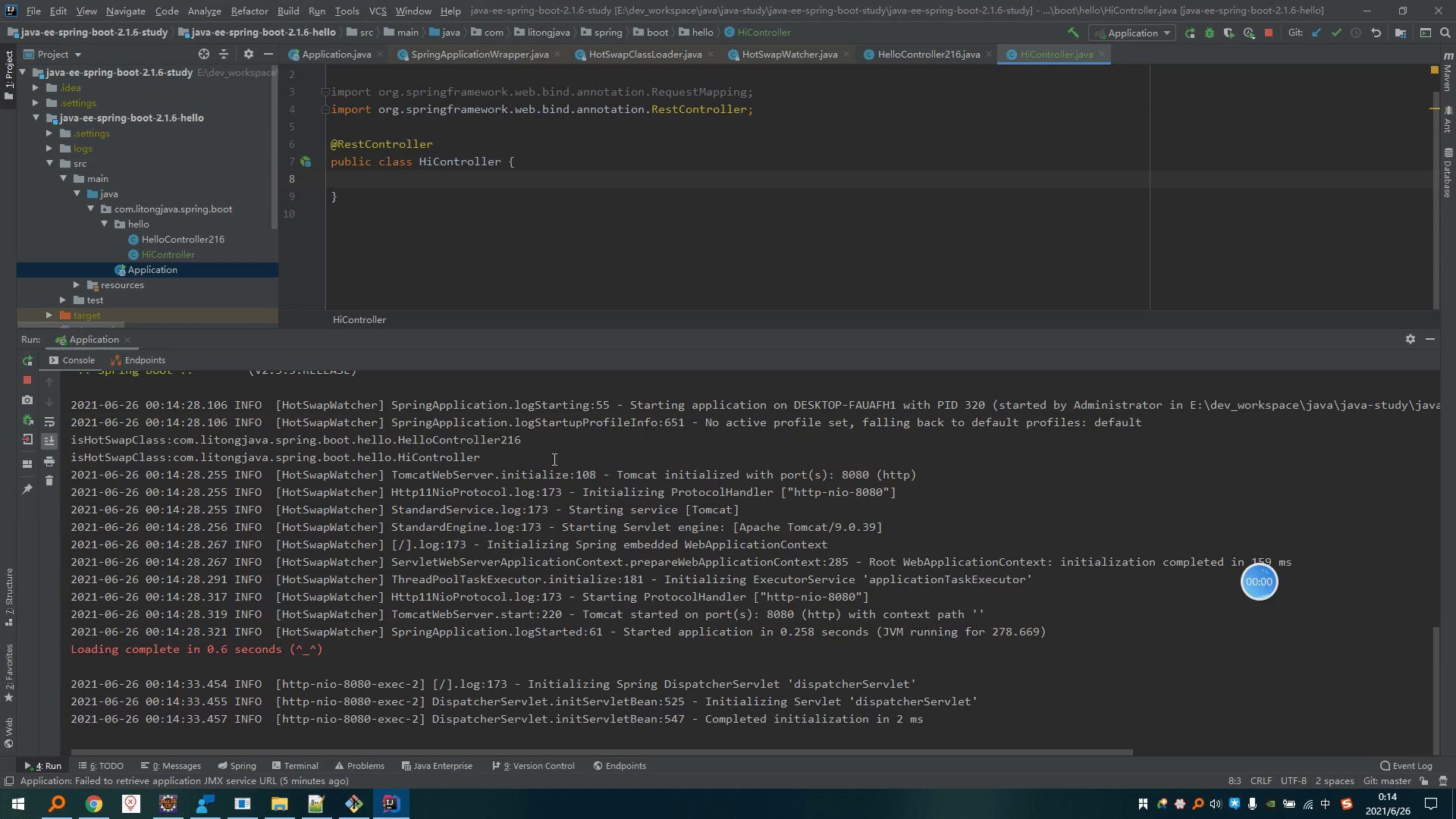Open the Refactor menu in menu bar
Screen dimensions: 1456x819
pos(247,10)
